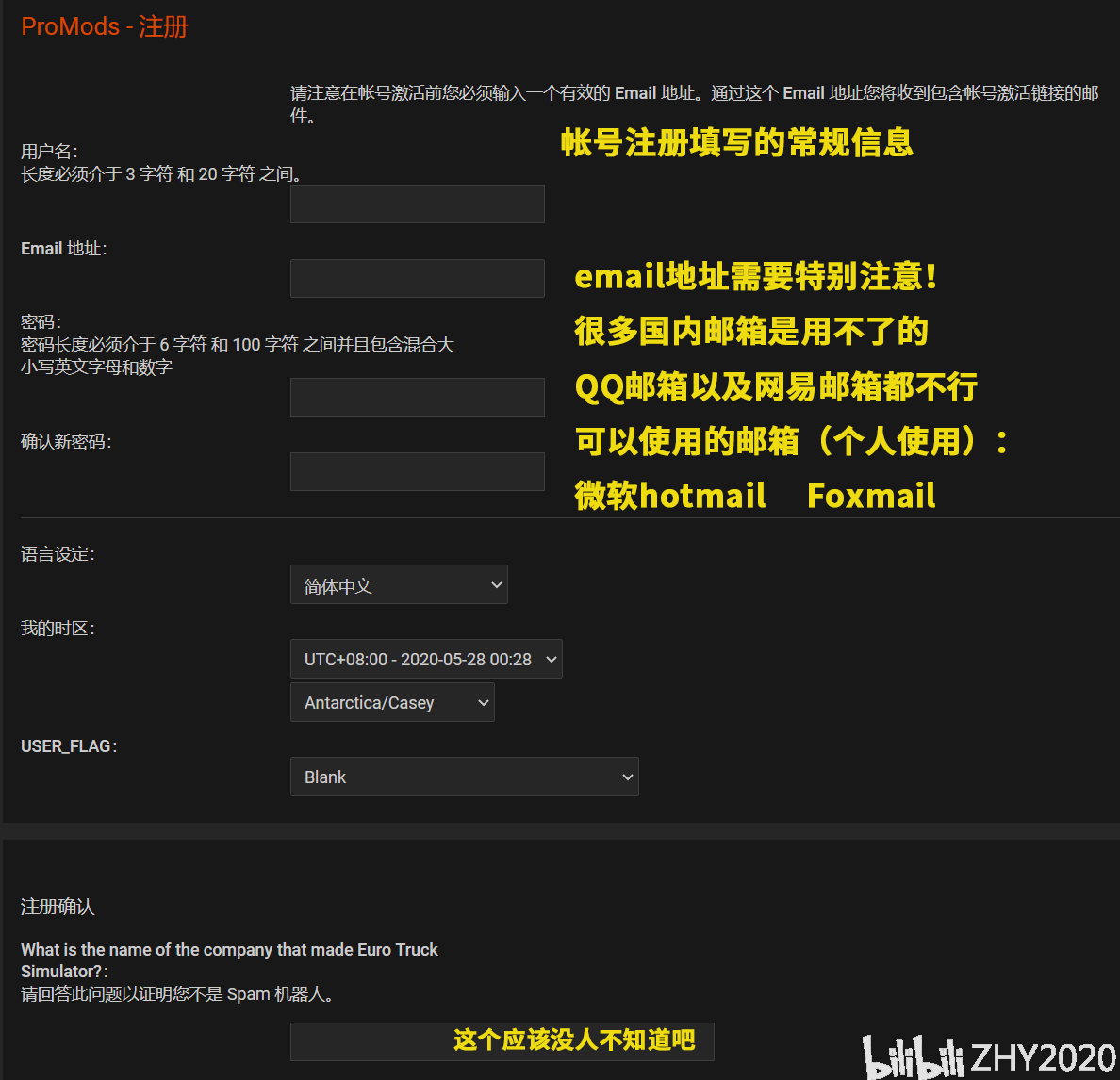Click the spam question answer box
1120x1080 pixels.
pyautogui.click(x=502, y=1041)
